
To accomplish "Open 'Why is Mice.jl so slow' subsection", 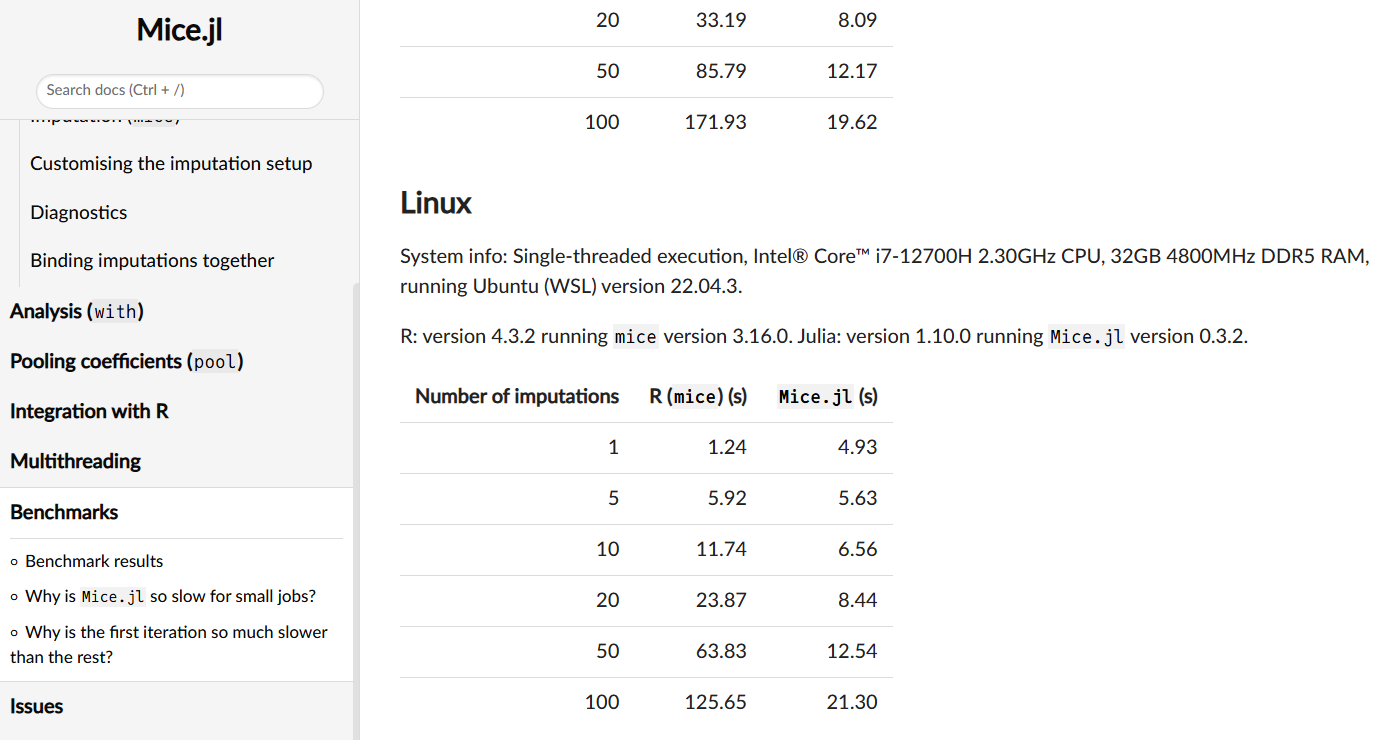I will [170, 596].
